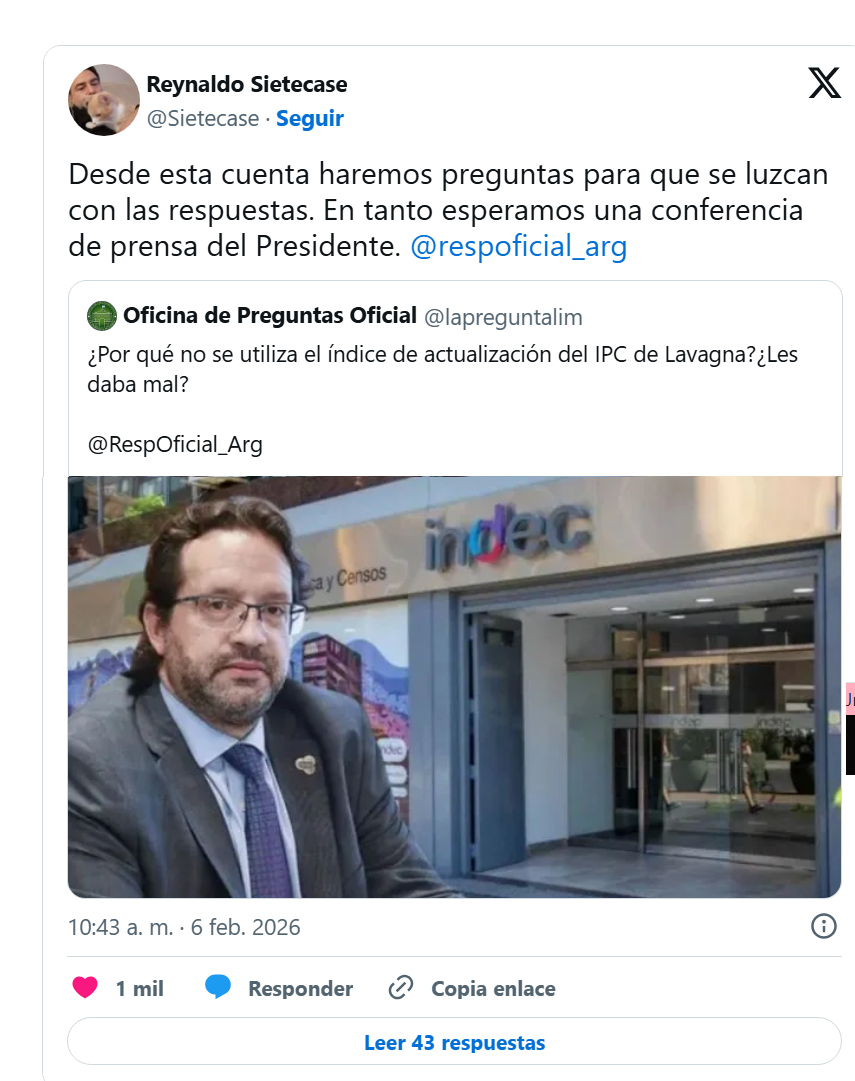Click Reynaldo Sietecase's profile avatar
The image size is (855, 1081).
click(x=103, y=100)
